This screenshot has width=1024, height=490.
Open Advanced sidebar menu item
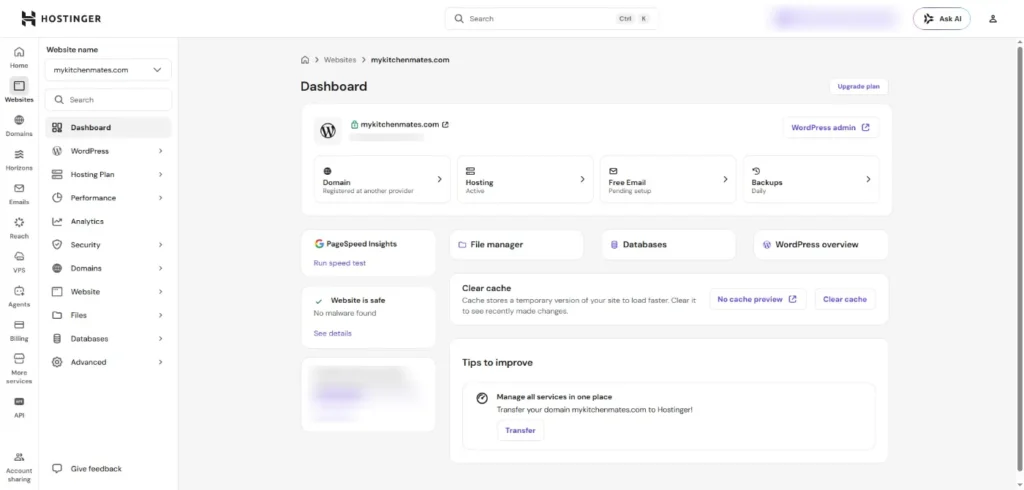(x=108, y=362)
